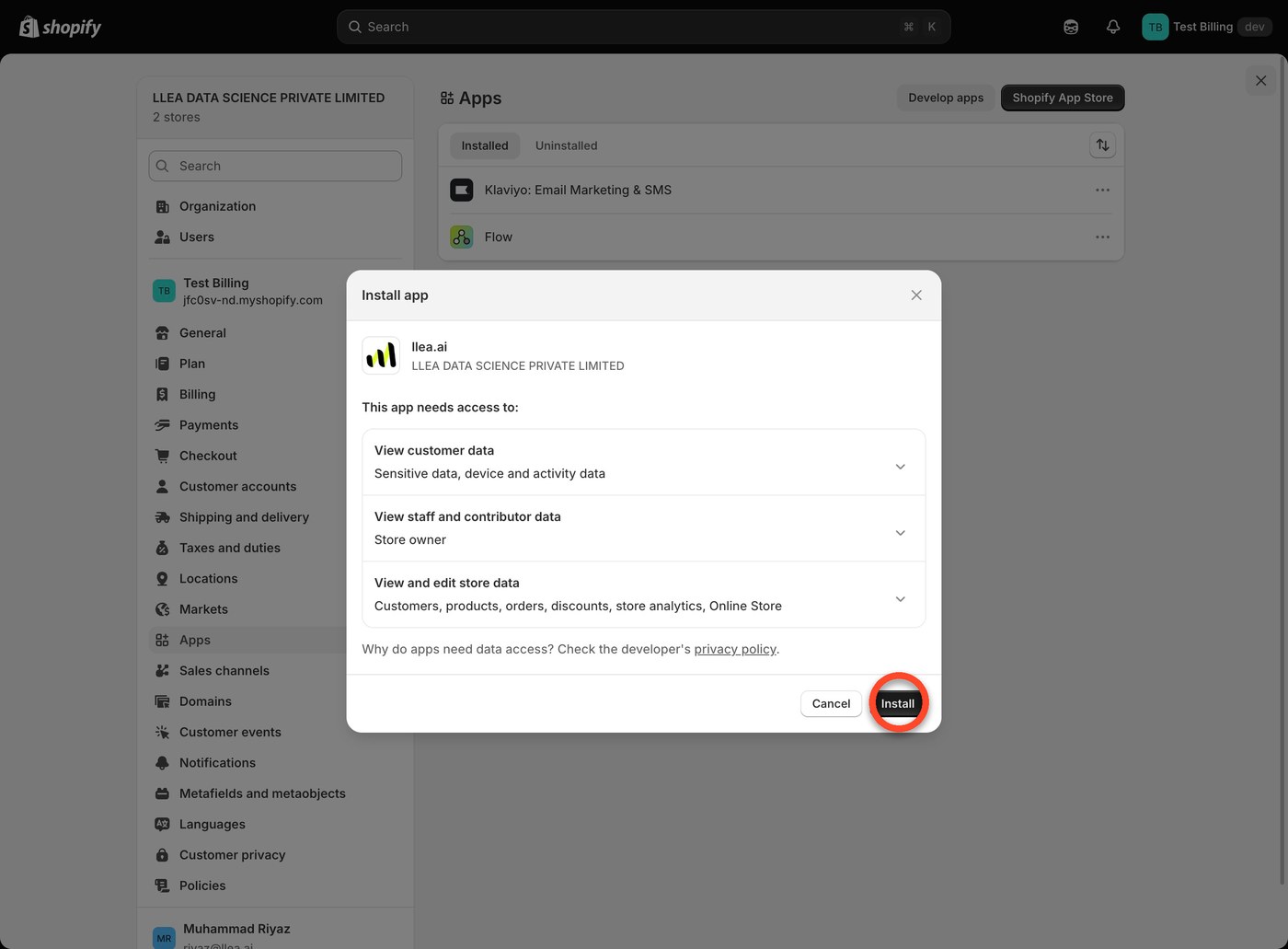Viewport: 1288px width, 949px height.
Task: Click the Klaviyo app icon
Action: coord(461,190)
